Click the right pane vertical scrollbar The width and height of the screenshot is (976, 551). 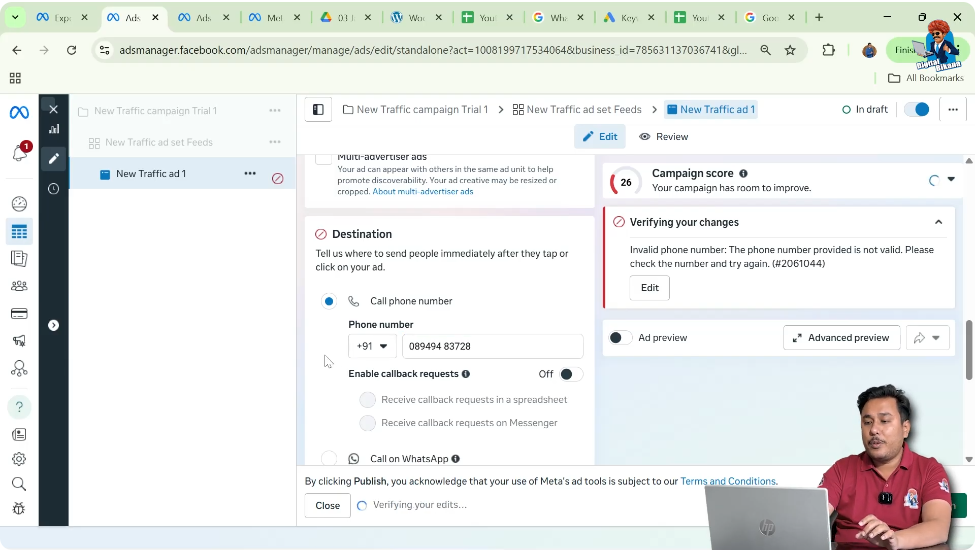pos(969,349)
